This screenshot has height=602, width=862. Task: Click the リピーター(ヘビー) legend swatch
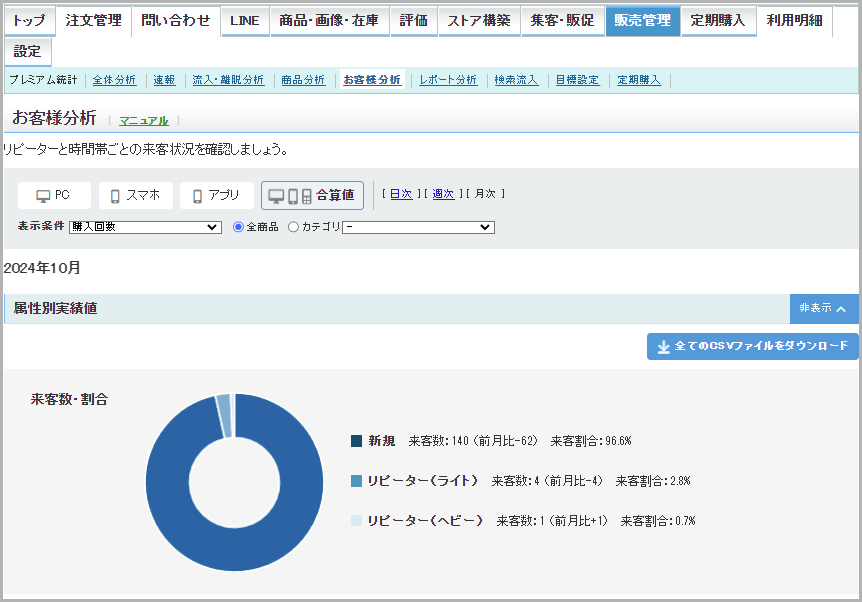tap(356, 521)
